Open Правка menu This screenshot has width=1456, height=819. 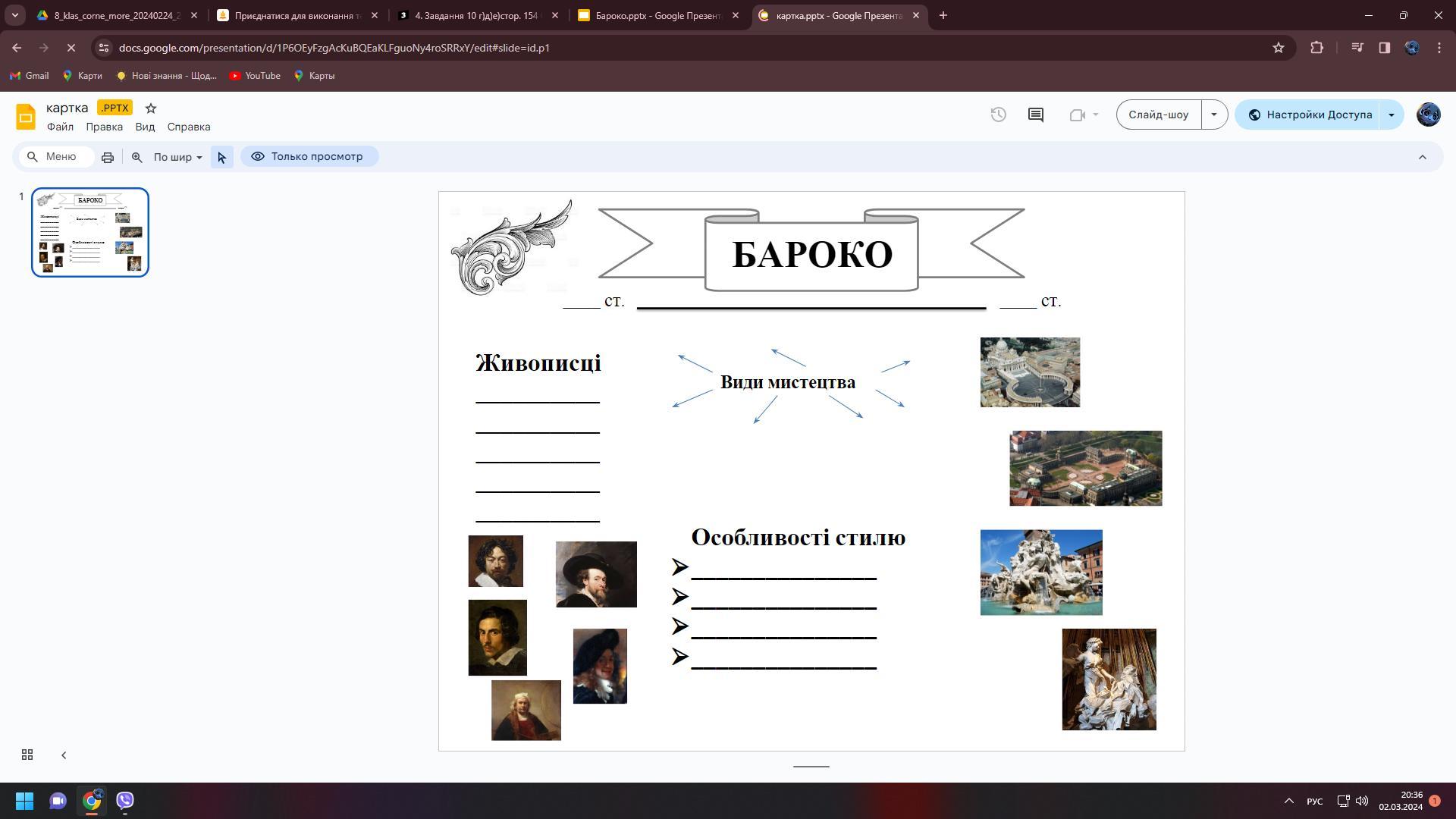[104, 127]
